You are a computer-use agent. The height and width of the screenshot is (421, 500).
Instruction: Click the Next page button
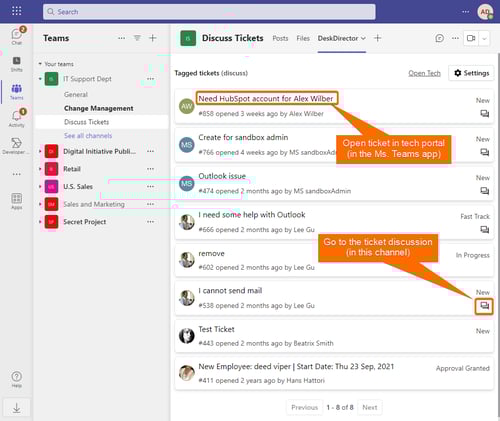(x=370, y=407)
